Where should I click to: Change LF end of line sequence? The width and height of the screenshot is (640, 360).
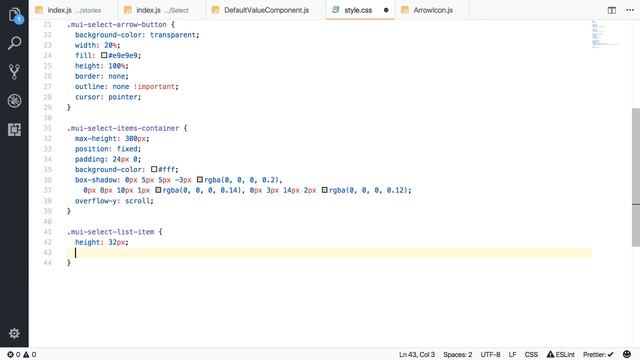(x=512, y=354)
